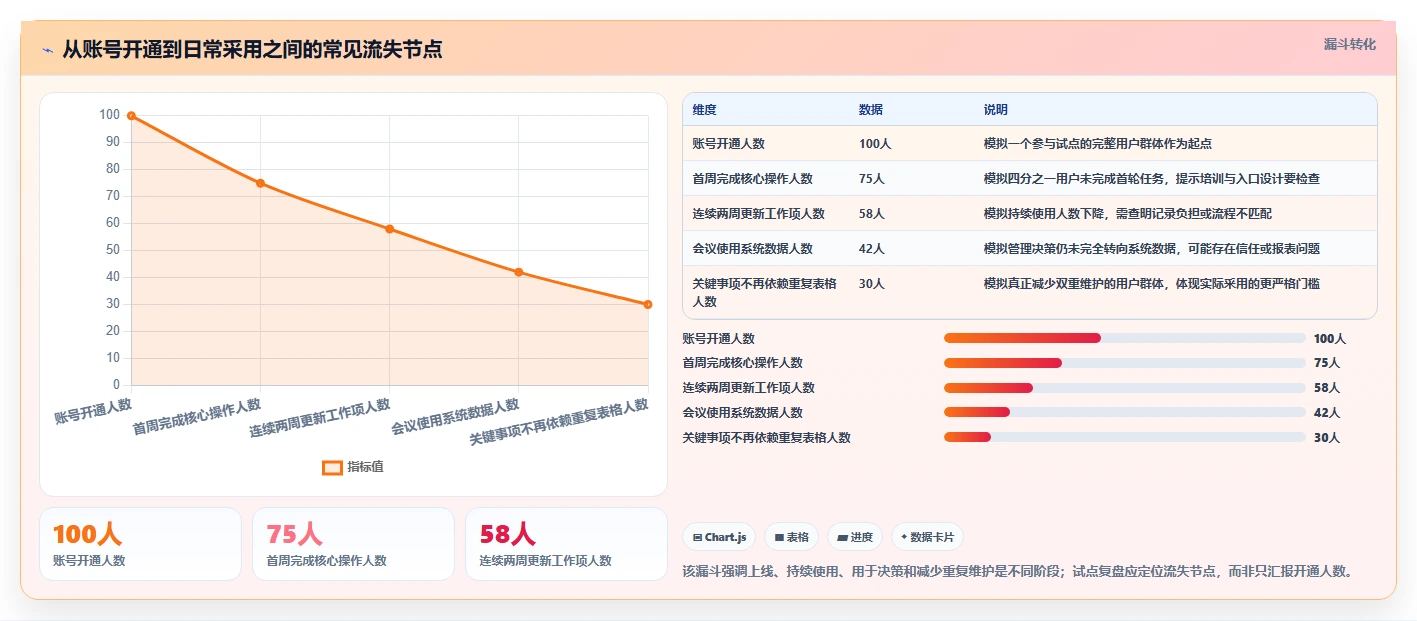Click the 首周完成核心操作人数 progress bar
Viewport: 1417px width, 621px height.
tap(1125, 363)
